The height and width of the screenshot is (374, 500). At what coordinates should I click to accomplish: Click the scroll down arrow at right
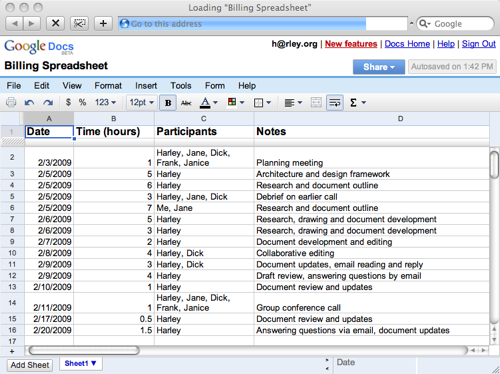point(494,340)
